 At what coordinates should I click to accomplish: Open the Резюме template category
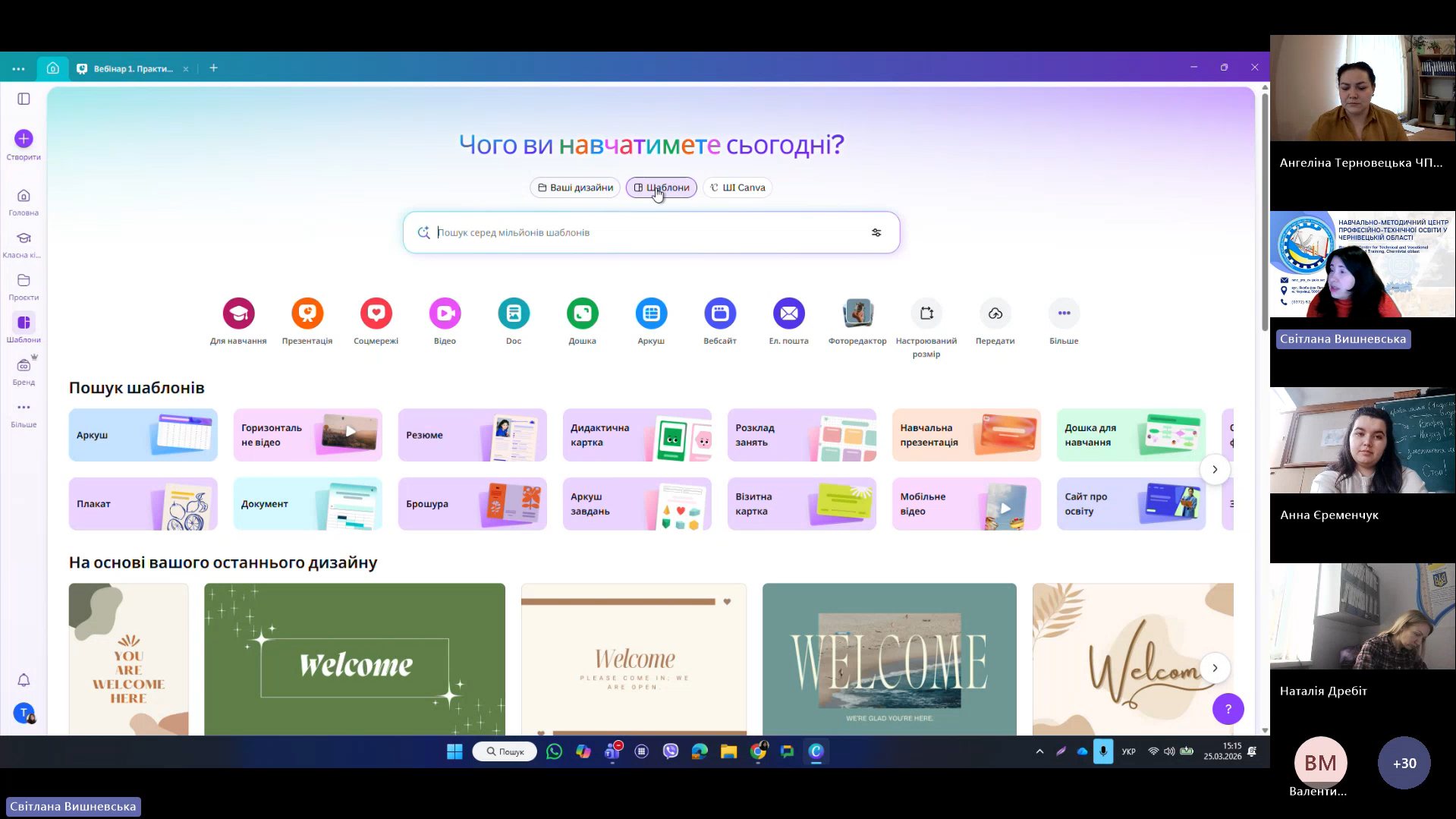472,435
